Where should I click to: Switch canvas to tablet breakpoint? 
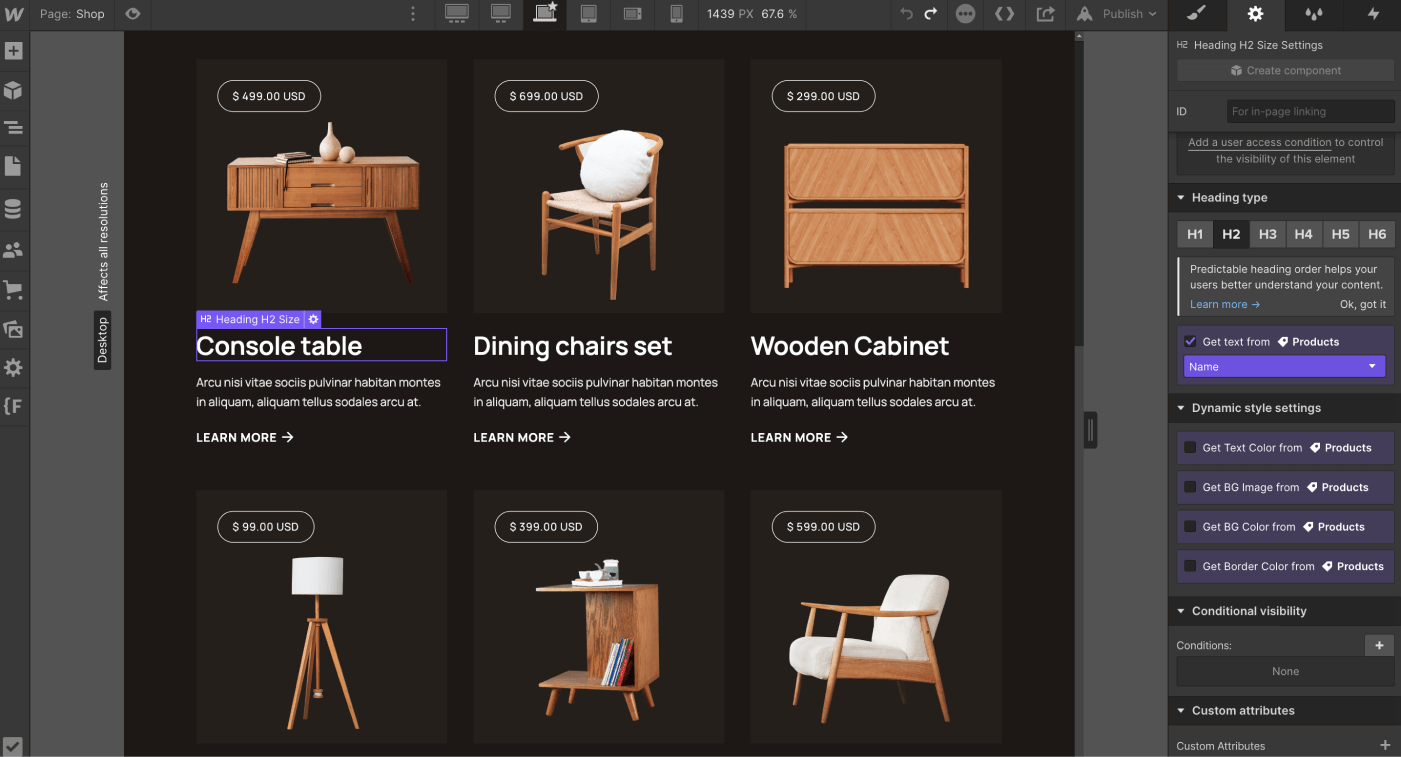coord(588,15)
